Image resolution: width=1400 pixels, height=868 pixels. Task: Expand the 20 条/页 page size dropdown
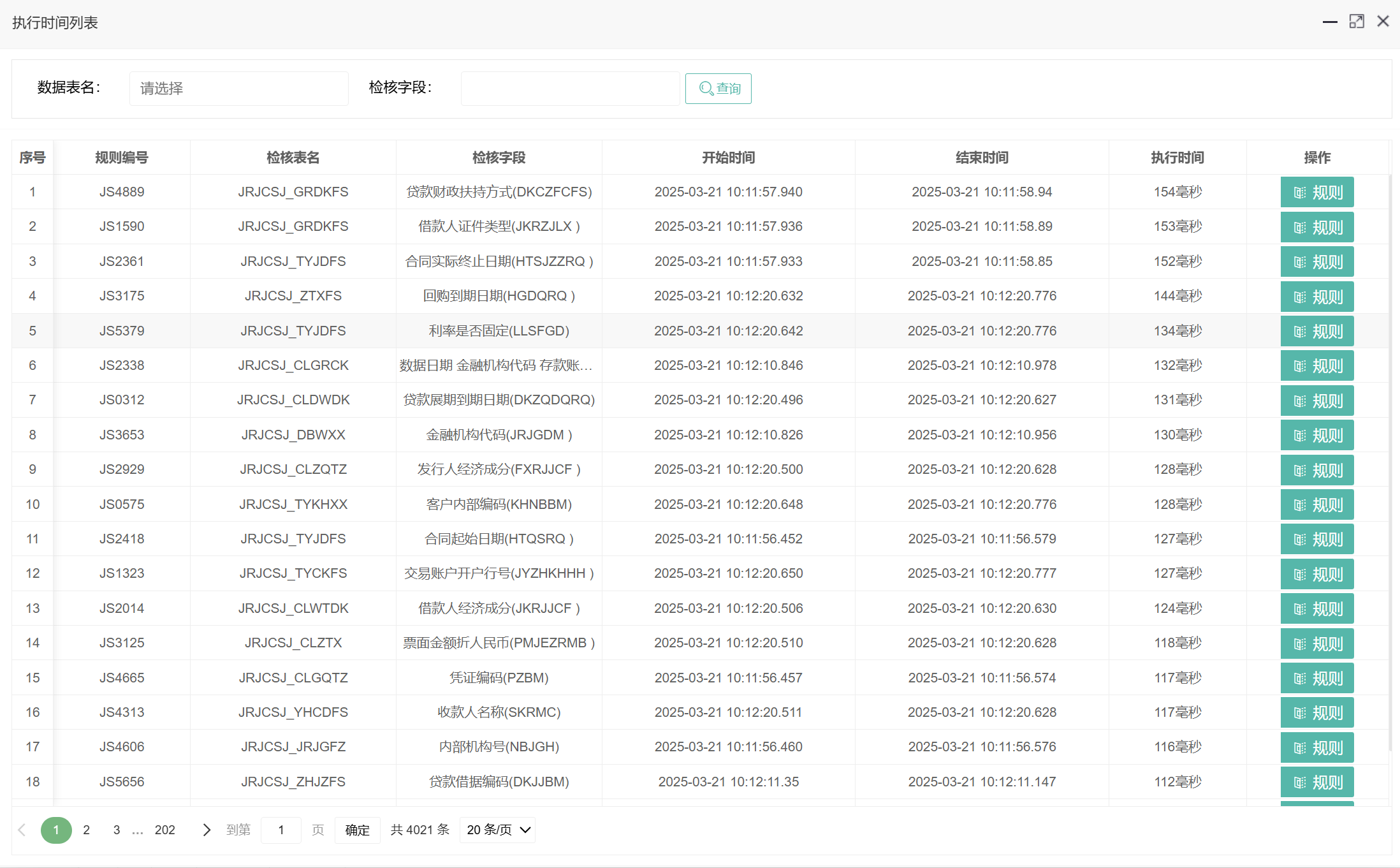click(497, 830)
